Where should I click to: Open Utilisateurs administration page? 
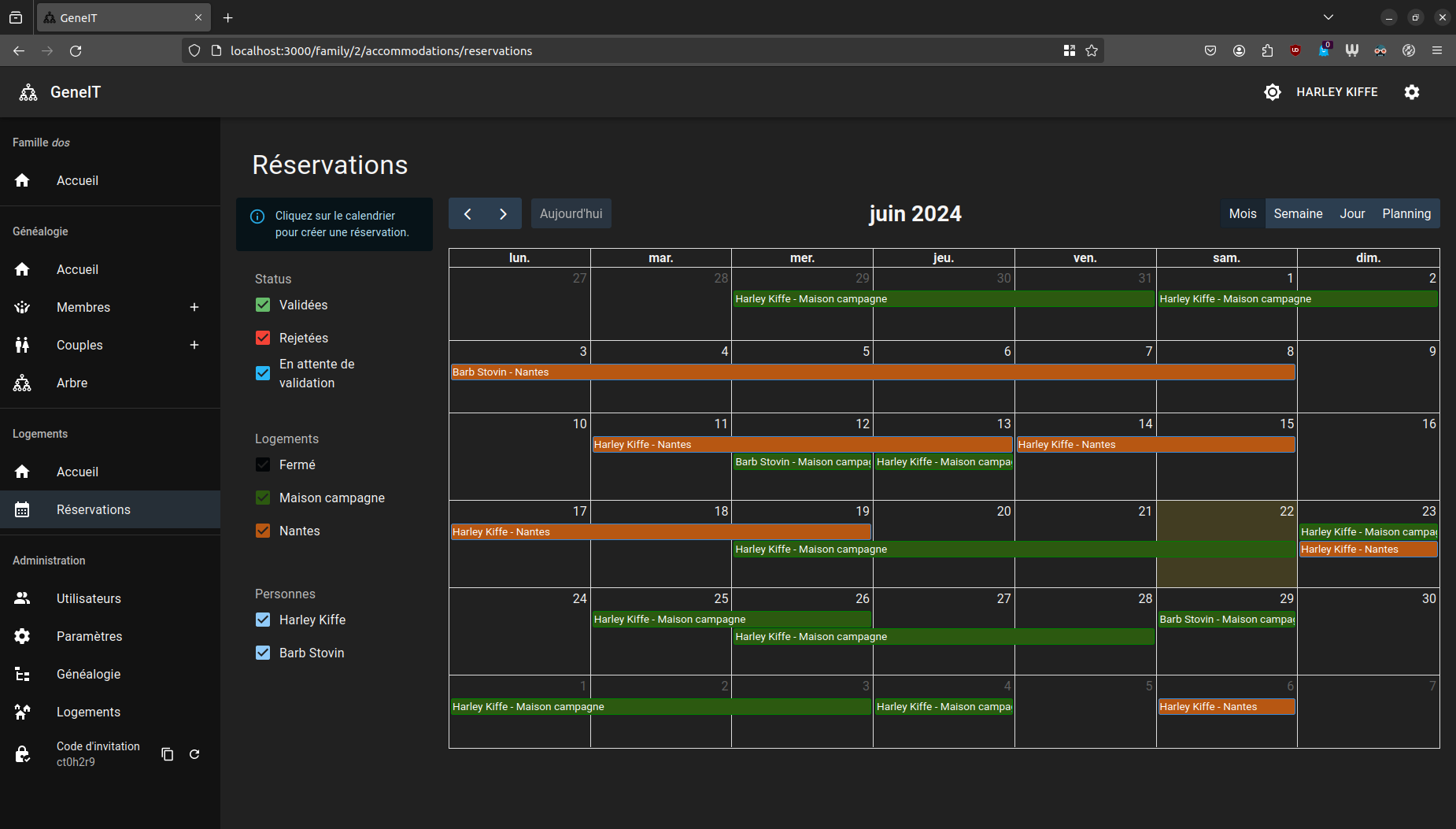[x=88, y=598]
